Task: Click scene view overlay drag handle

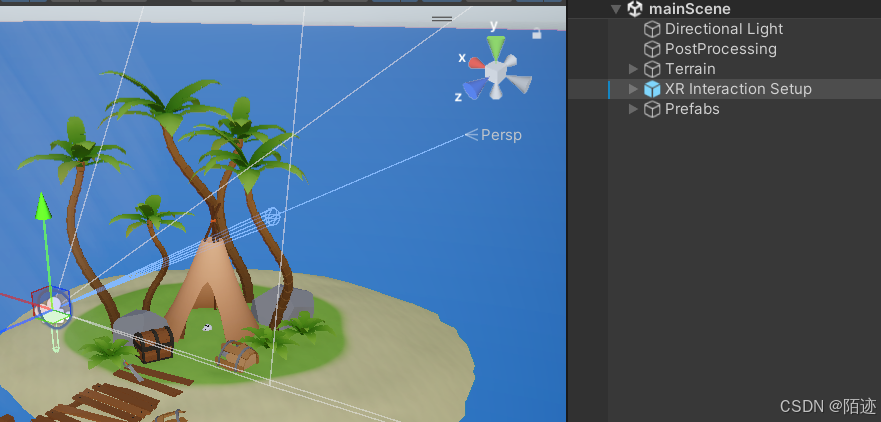Action: coord(442,19)
